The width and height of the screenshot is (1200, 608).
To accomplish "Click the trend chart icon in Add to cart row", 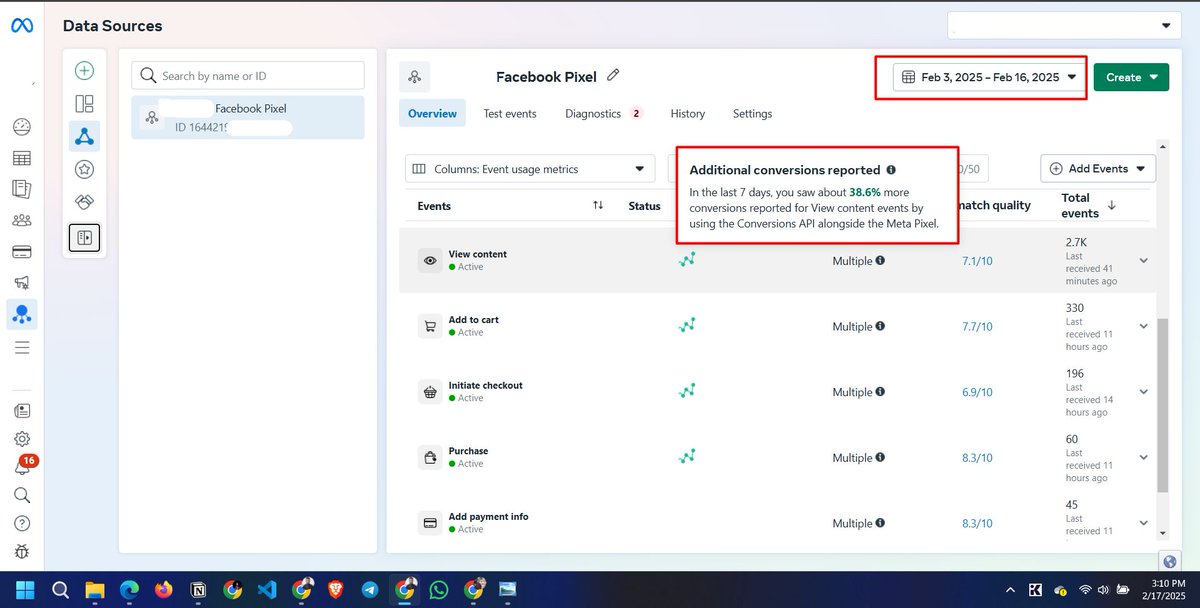I will (x=687, y=325).
